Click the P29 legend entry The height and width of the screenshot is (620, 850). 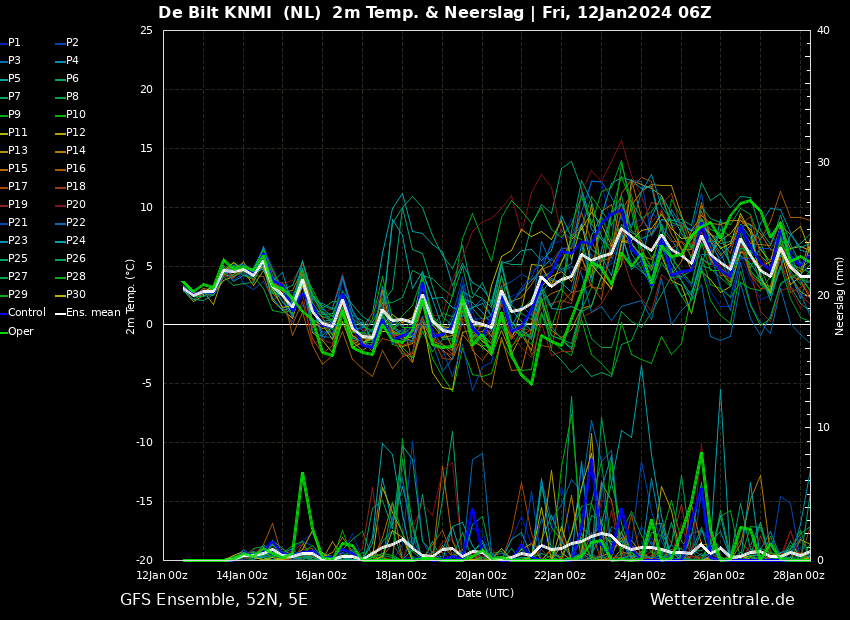[x=14, y=294]
